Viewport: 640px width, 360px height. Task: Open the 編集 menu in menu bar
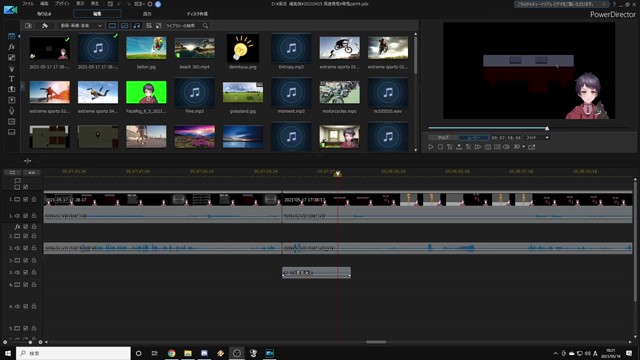pyautogui.click(x=44, y=4)
